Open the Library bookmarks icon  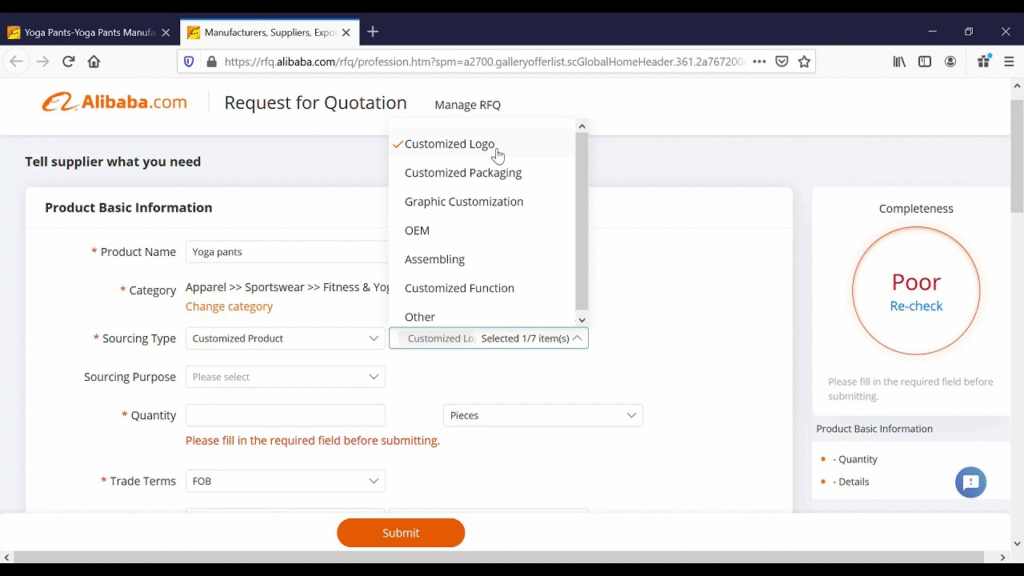(x=899, y=62)
